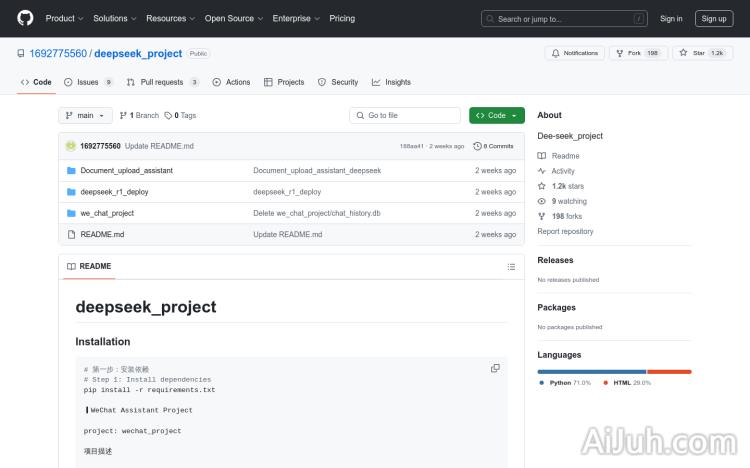The height and width of the screenshot is (468, 750).
Task: Open the Security tab
Action: tap(338, 82)
